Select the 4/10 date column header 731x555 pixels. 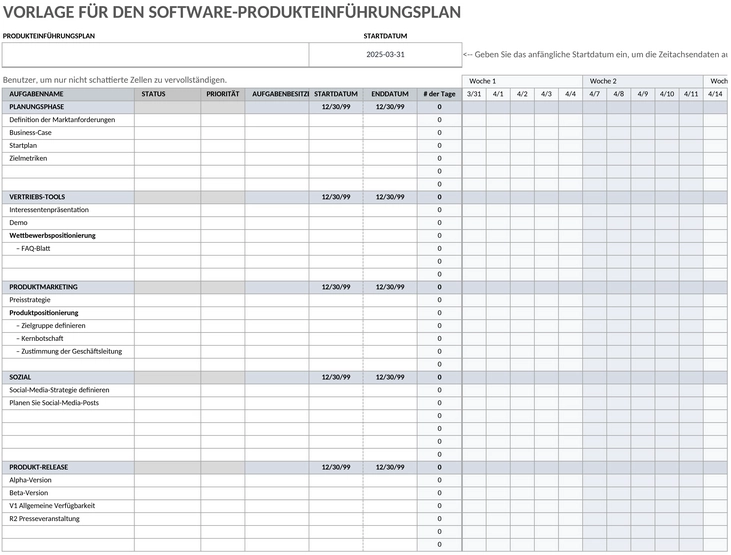(667, 94)
